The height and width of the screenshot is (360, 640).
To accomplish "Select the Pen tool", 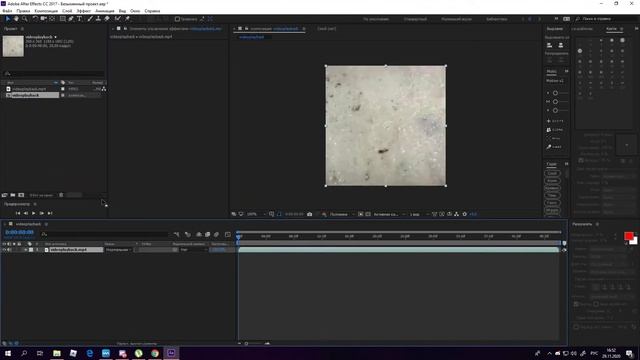I will [71, 19].
